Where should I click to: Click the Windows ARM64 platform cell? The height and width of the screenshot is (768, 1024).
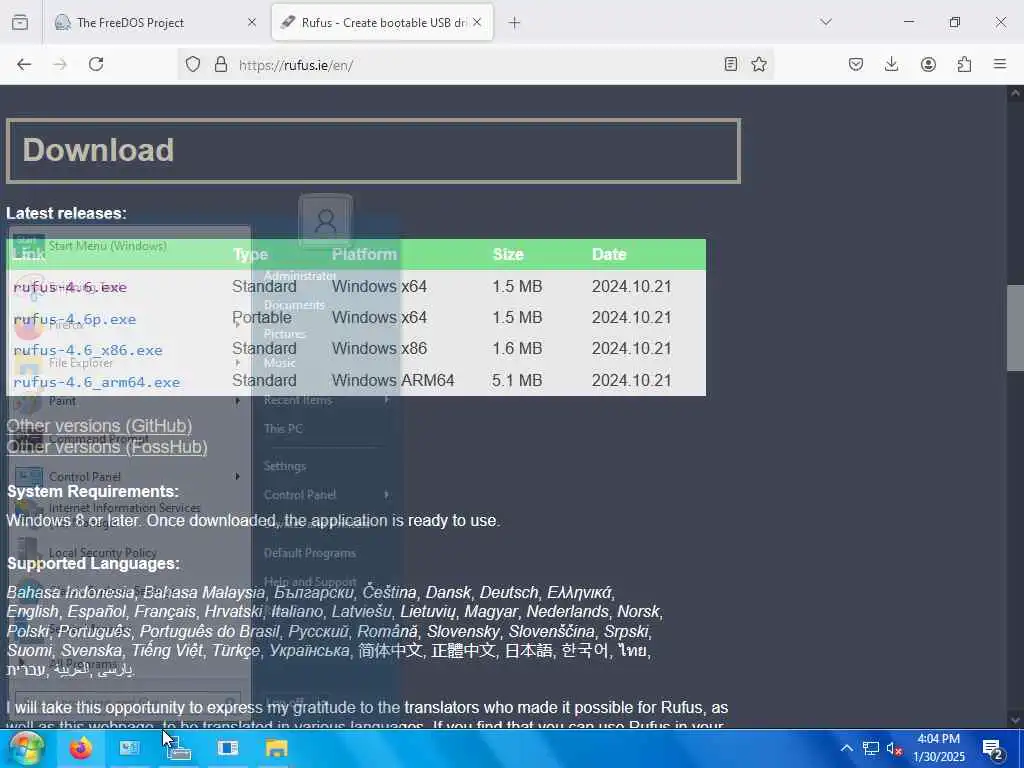(x=393, y=381)
